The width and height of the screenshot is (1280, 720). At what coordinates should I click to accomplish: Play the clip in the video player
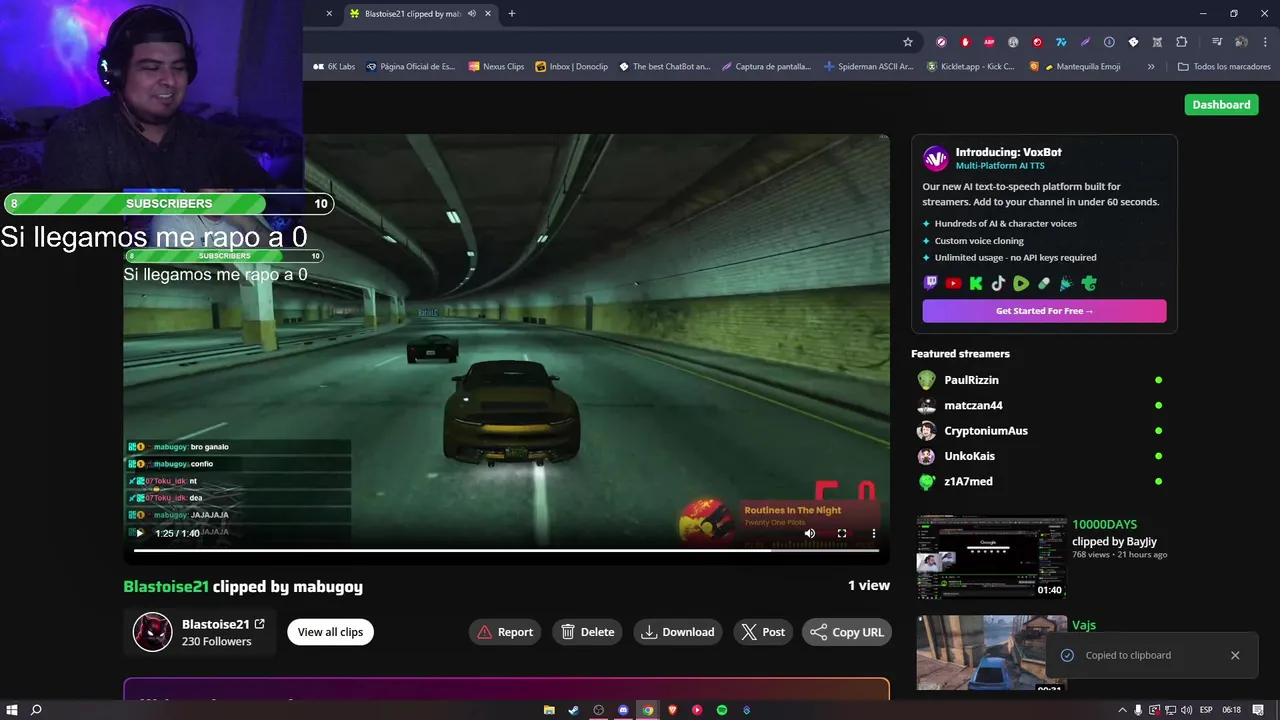[x=139, y=533]
